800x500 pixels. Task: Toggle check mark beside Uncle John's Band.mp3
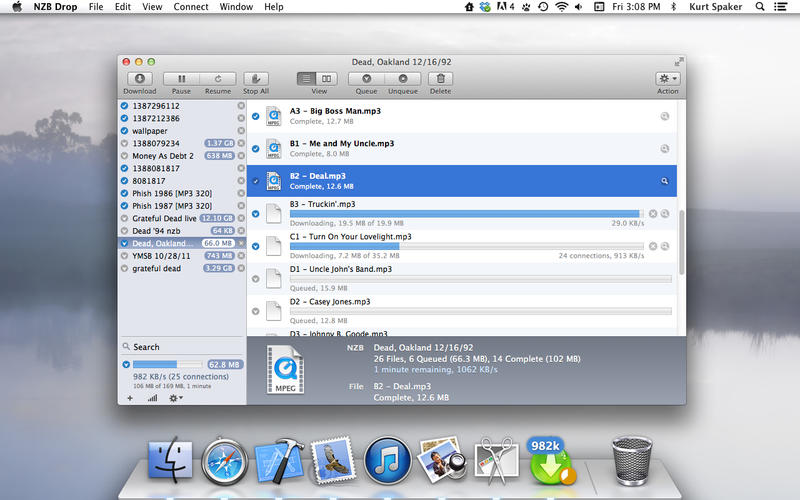pyautogui.click(x=256, y=279)
